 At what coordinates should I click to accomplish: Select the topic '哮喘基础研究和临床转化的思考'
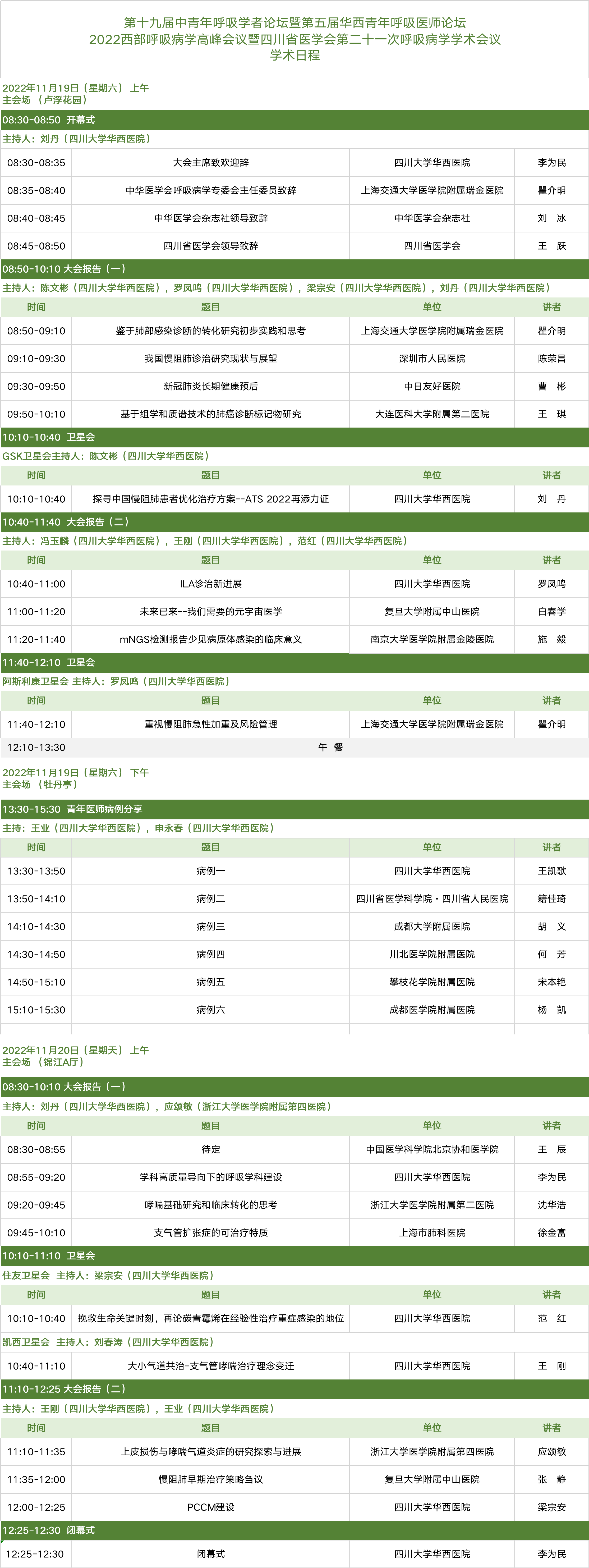click(210, 1205)
